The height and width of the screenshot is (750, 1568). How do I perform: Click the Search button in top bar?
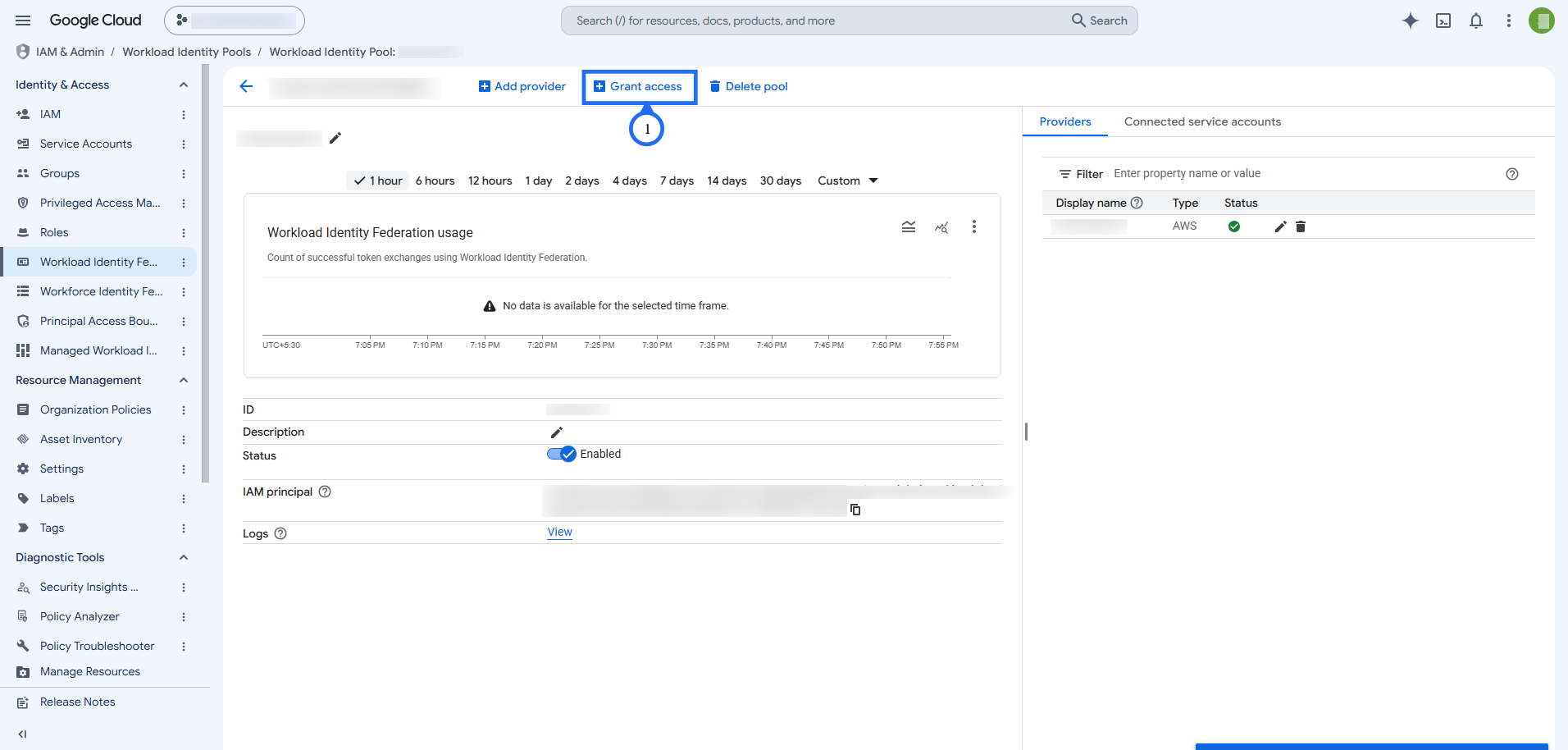(x=1100, y=21)
